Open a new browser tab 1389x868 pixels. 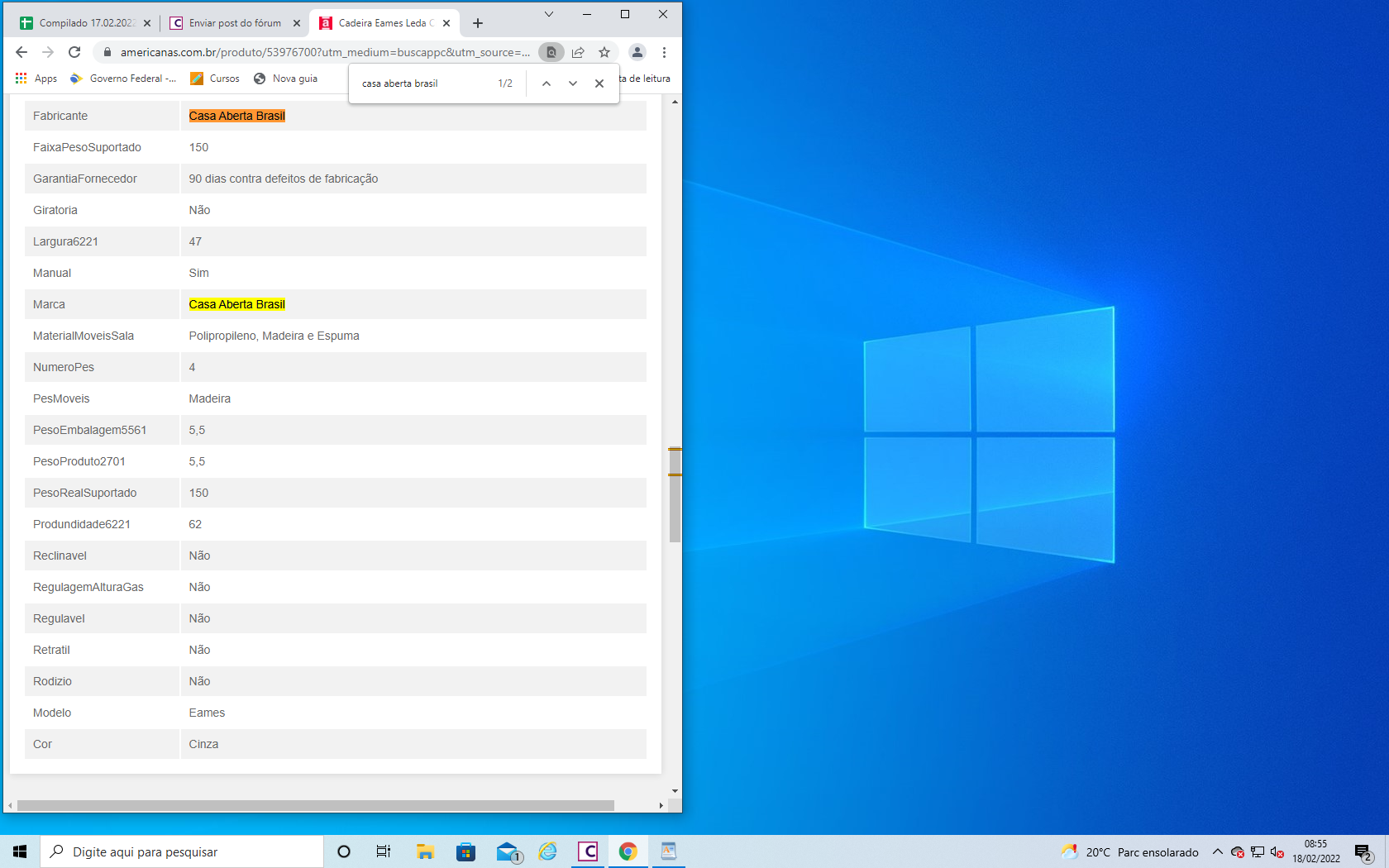[478, 23]
